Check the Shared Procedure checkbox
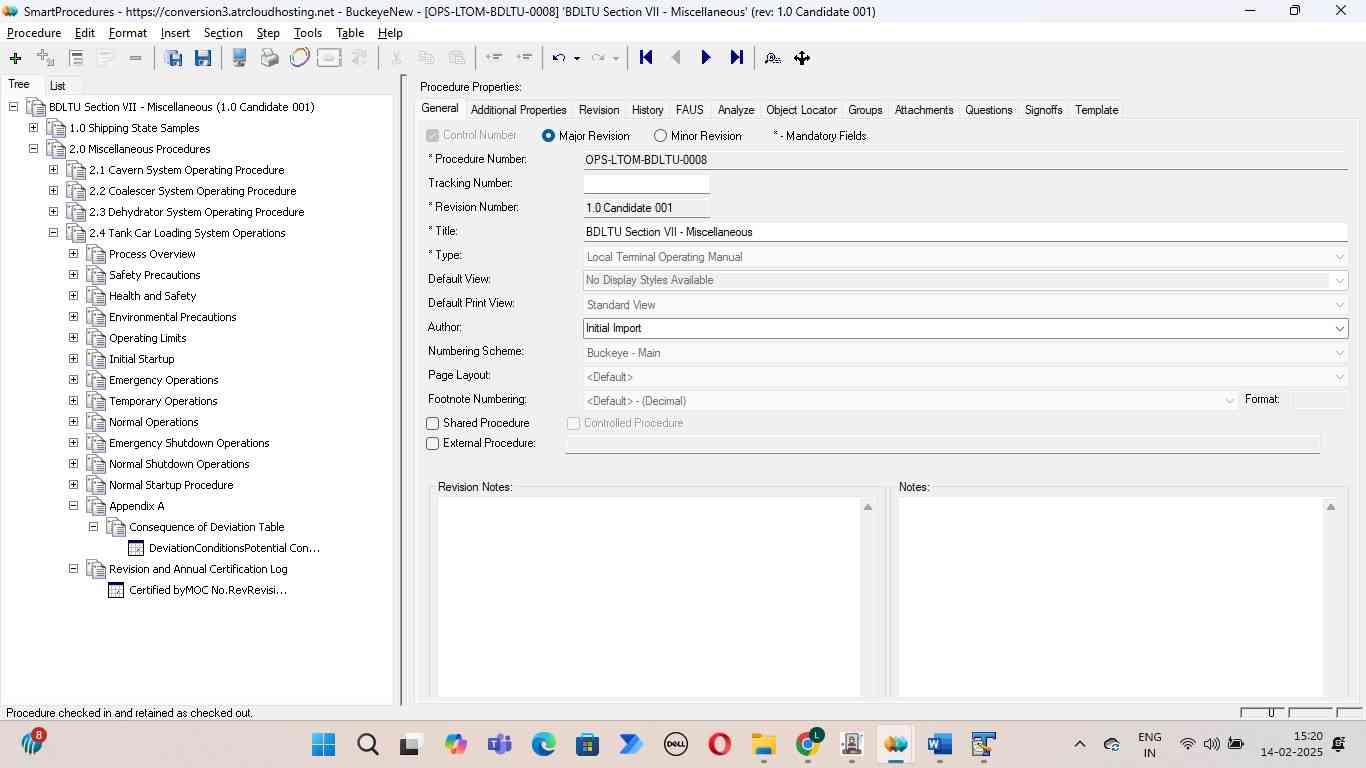 (433, 424)
